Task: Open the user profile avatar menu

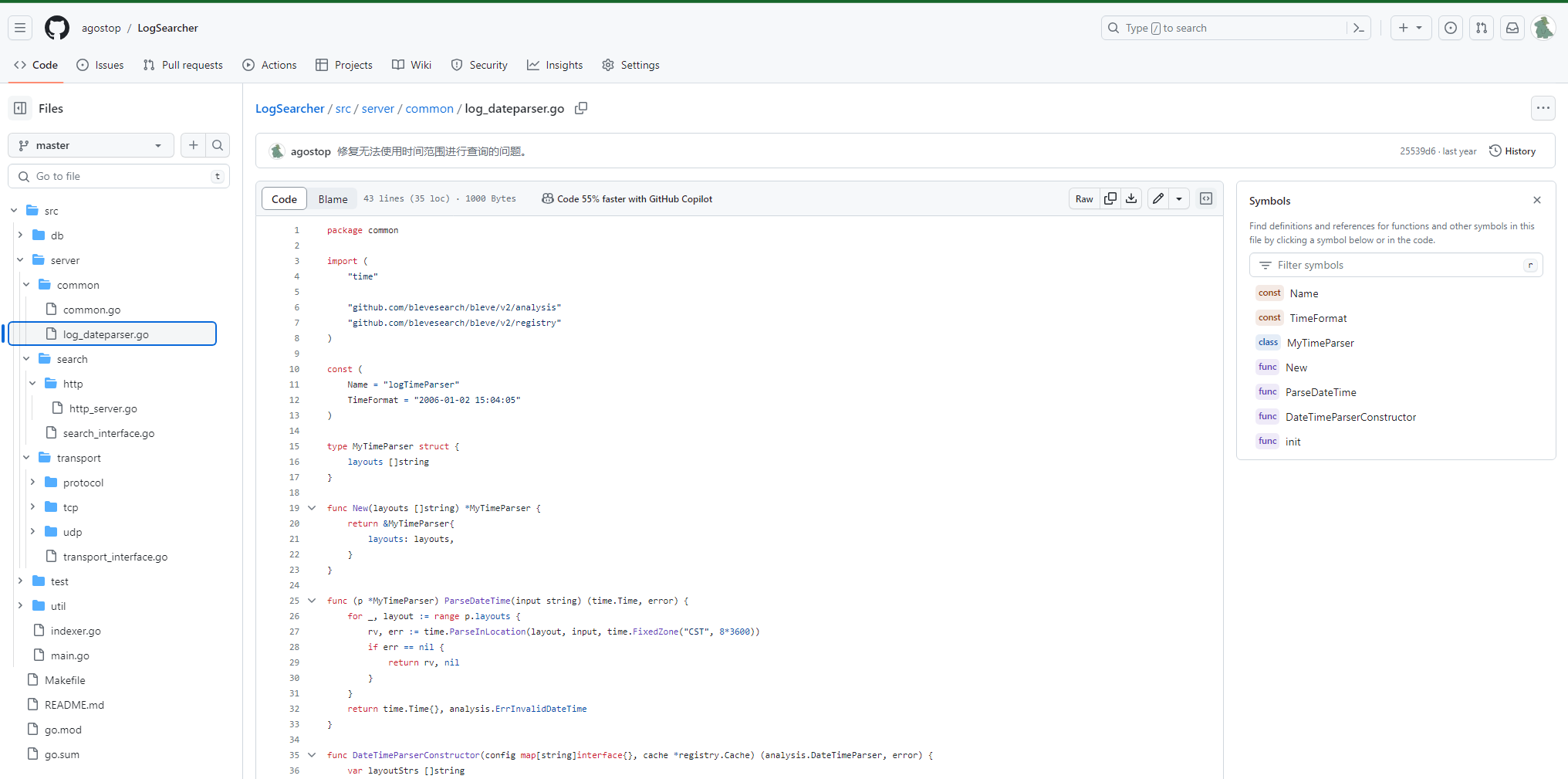Action: click(x=1543, y=28)
